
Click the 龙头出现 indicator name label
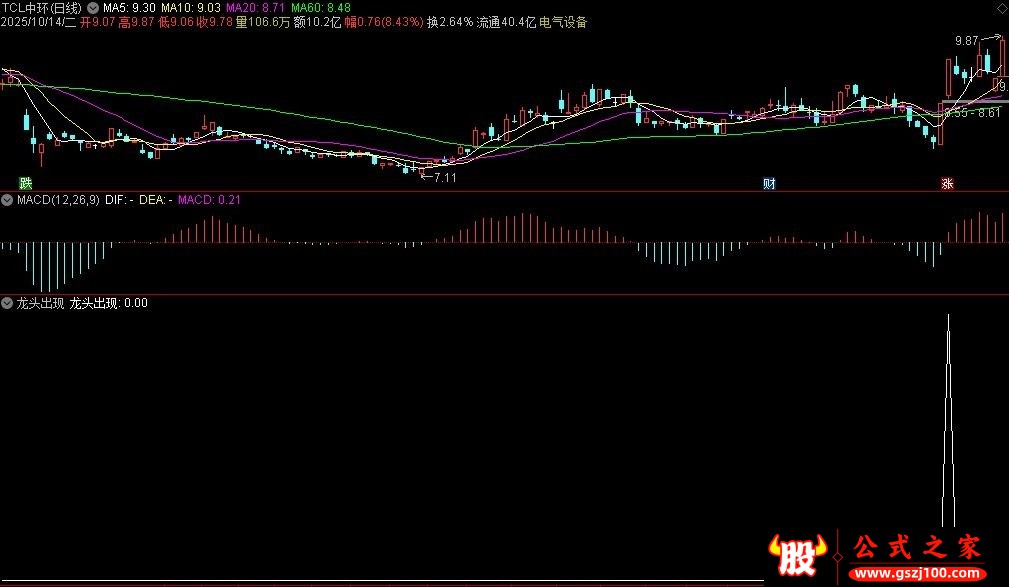tap(40, 303)
